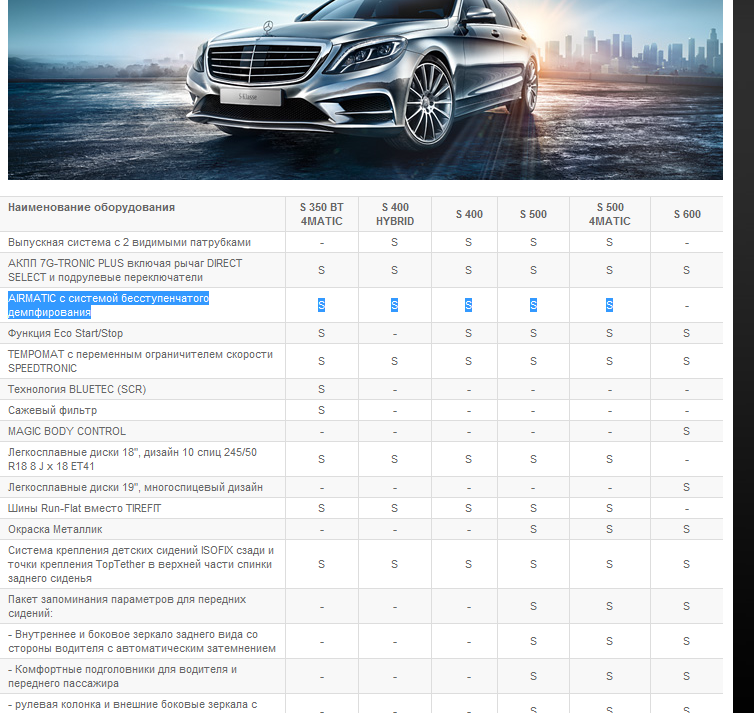Viewport: 754px width, 713px height.
Task: Click the S in 'Сажевый фильтр' row under S 350 BT
Action: tap(321, 410)
